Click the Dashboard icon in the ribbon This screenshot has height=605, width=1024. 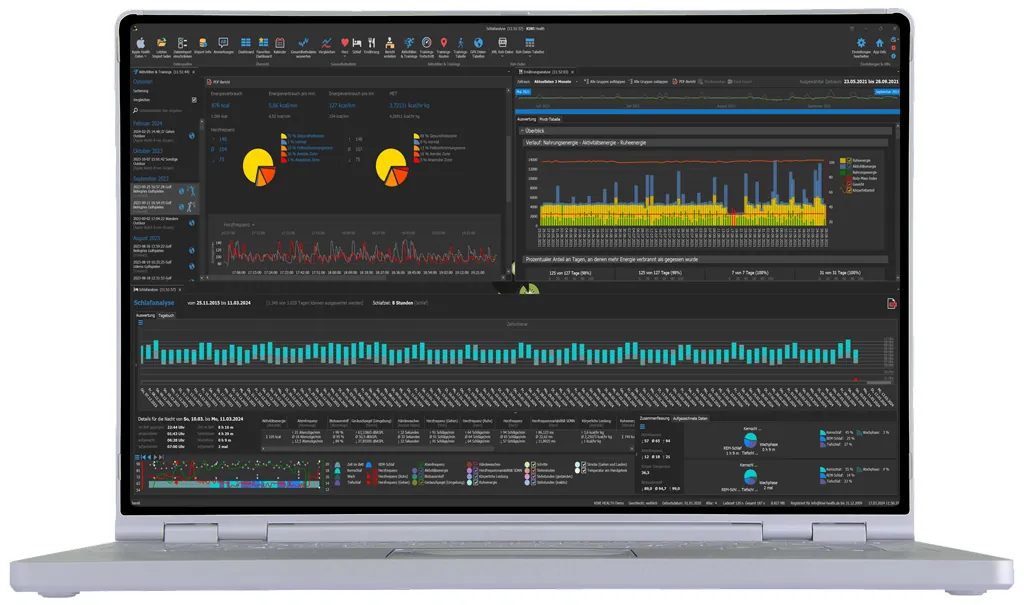246,43
